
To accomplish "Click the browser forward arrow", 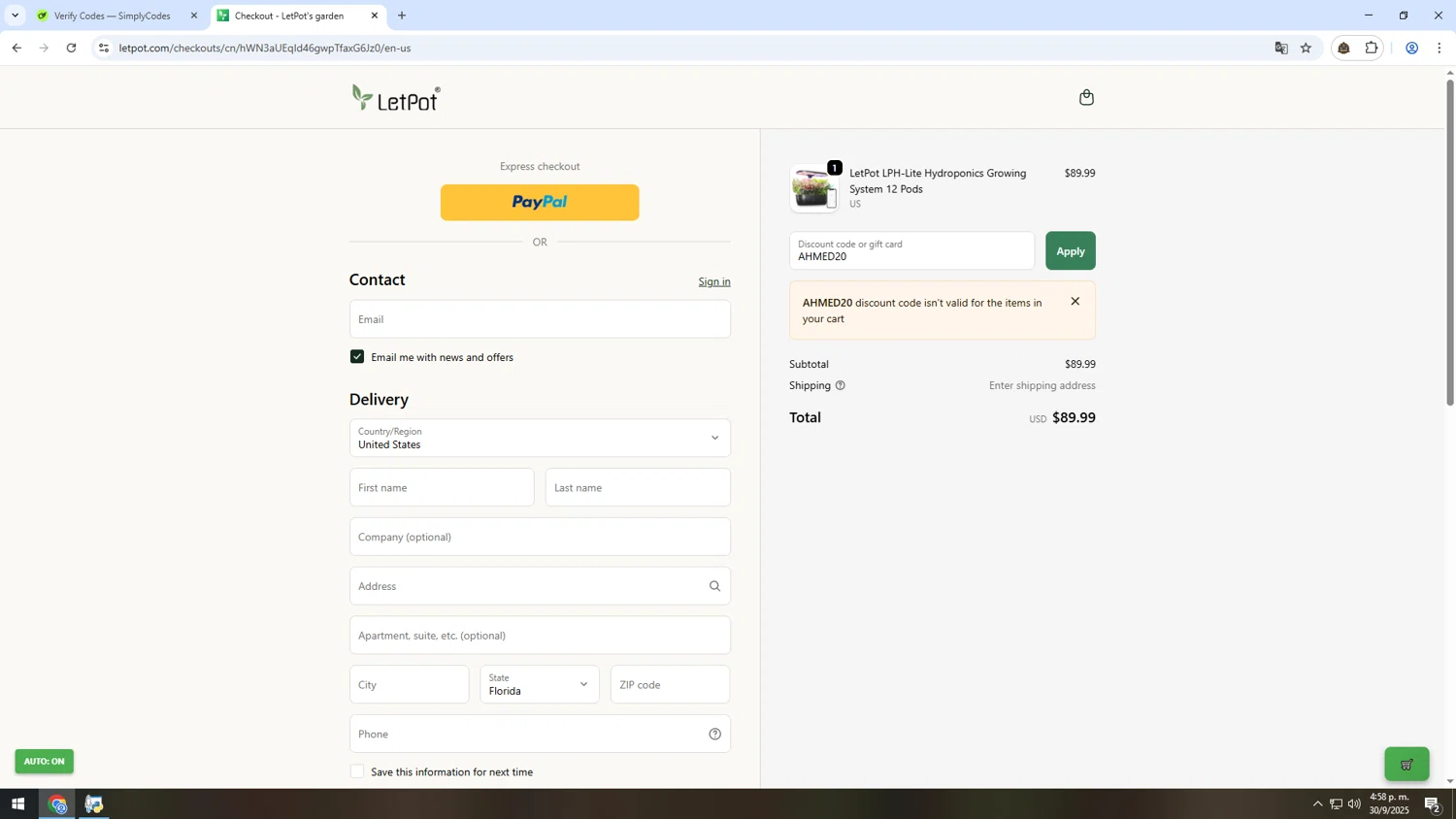I will (x=44, y=48).
